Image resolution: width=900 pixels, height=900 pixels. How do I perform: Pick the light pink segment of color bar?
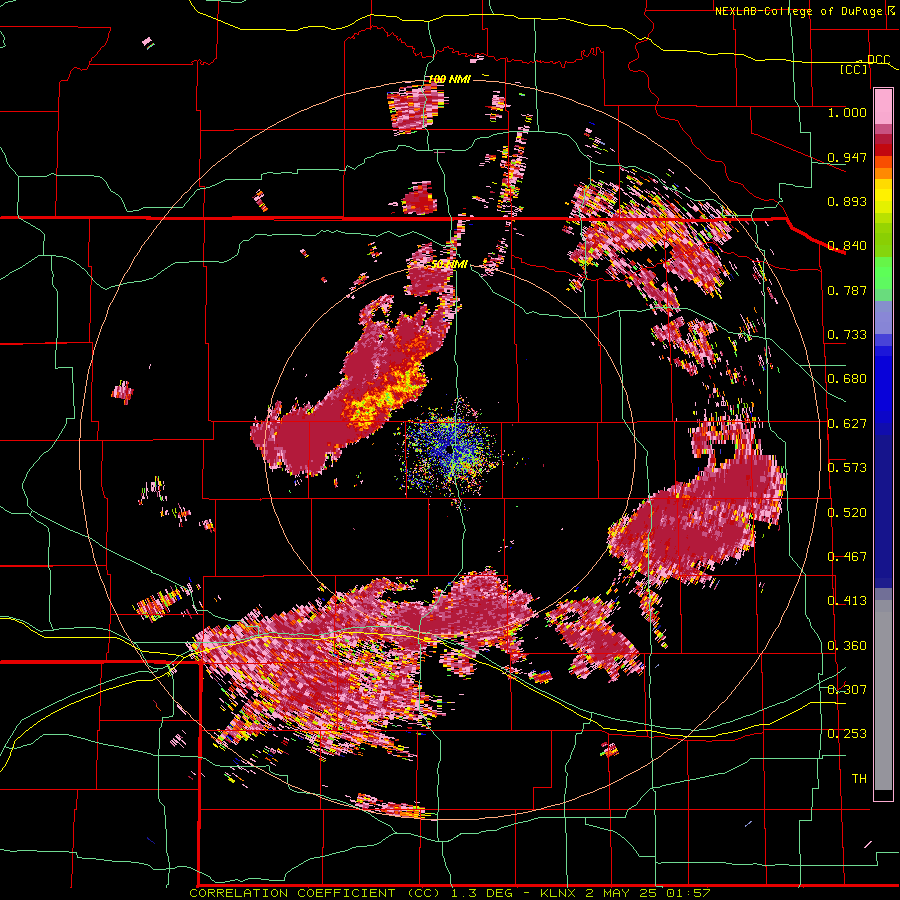[883, 106]
